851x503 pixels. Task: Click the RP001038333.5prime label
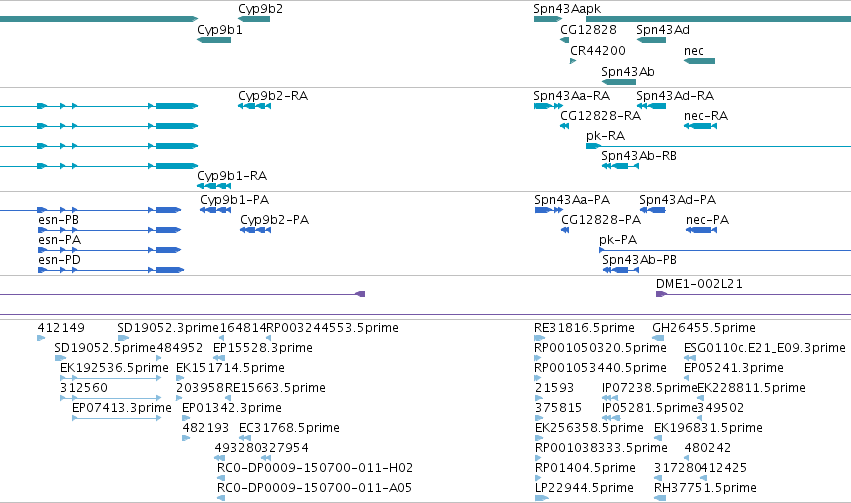(601, 448)
